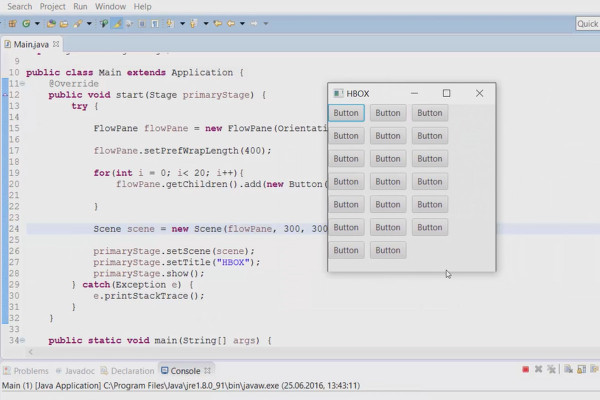The height and width of the screenshot is (400, 600).
Task: Click the Remove Launch grey X icon
Action: [538, 369]
